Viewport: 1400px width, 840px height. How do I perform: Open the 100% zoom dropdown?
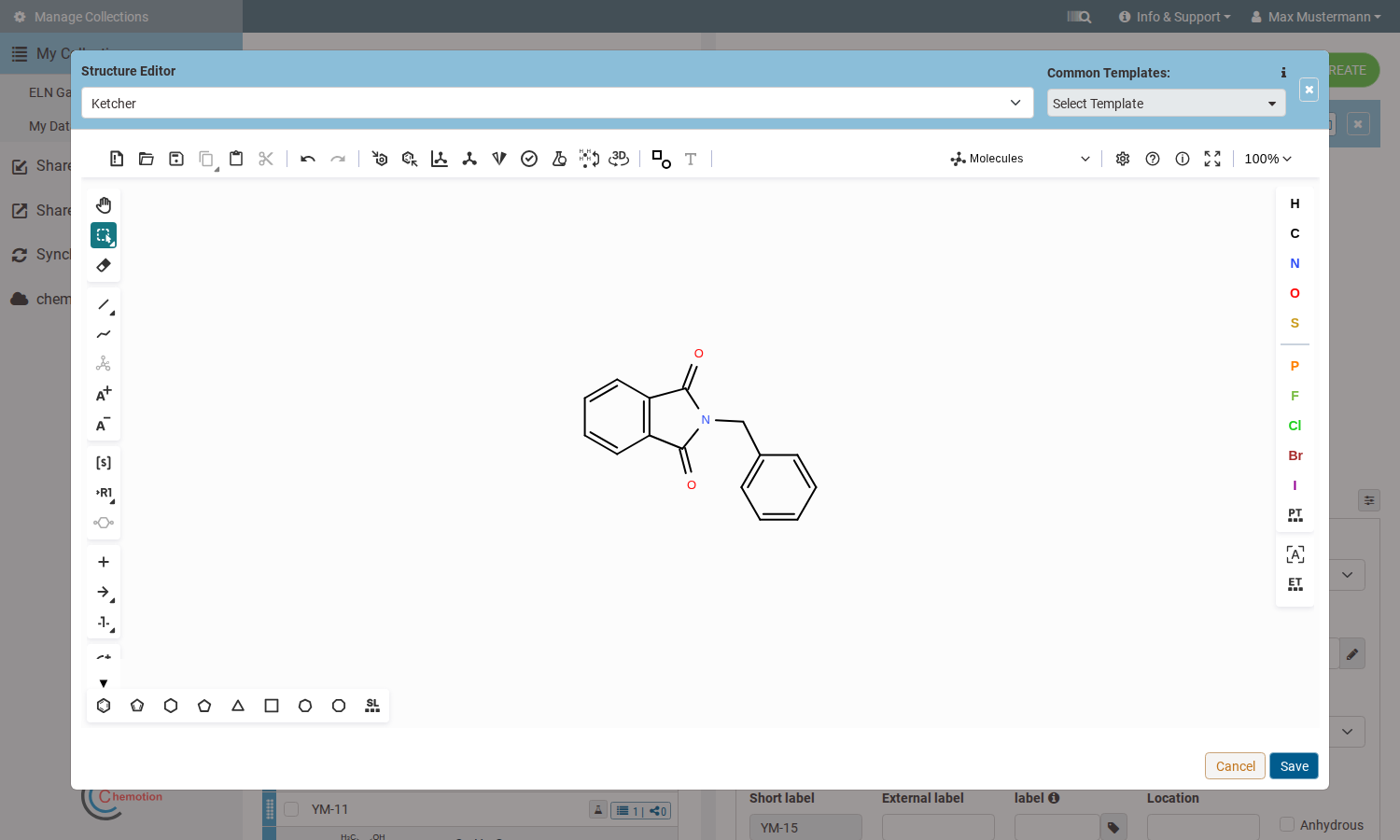1267,159
